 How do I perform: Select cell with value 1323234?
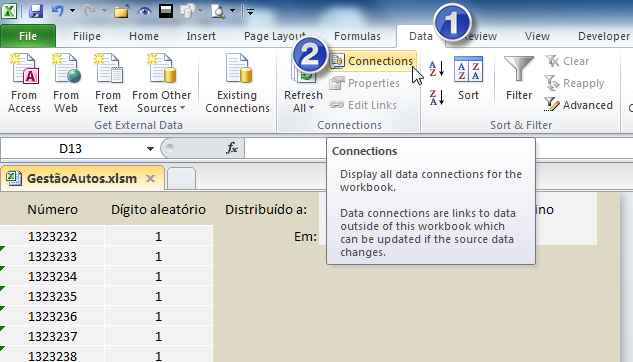click(x=52, y=276)
